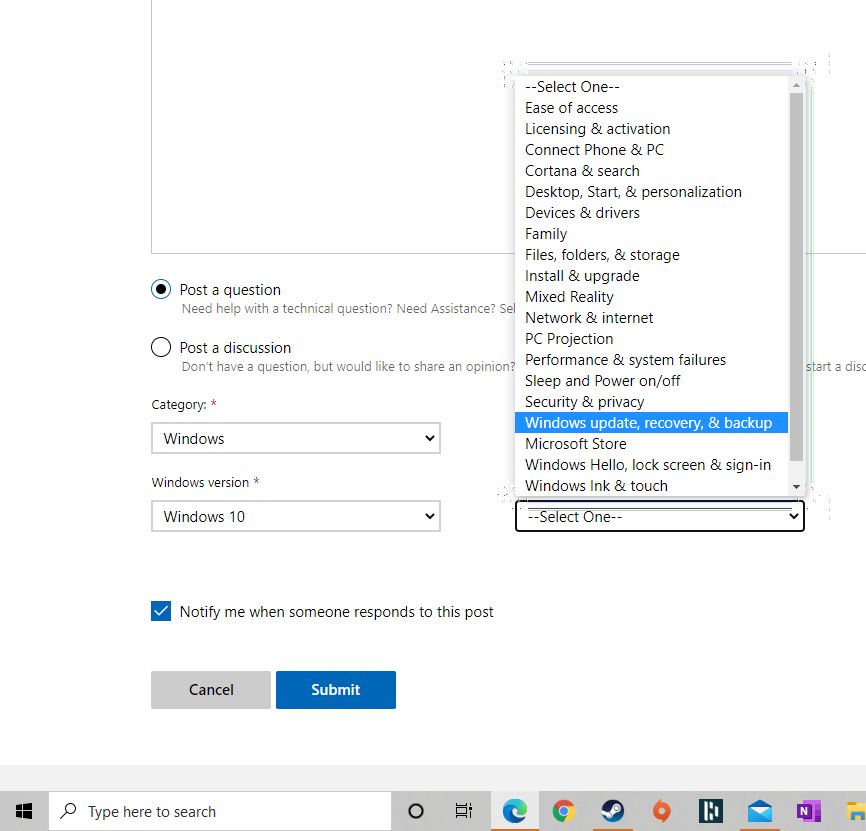Open Dashlane from the taskbar
The image size is (866, 831).
tap(710, 811)
